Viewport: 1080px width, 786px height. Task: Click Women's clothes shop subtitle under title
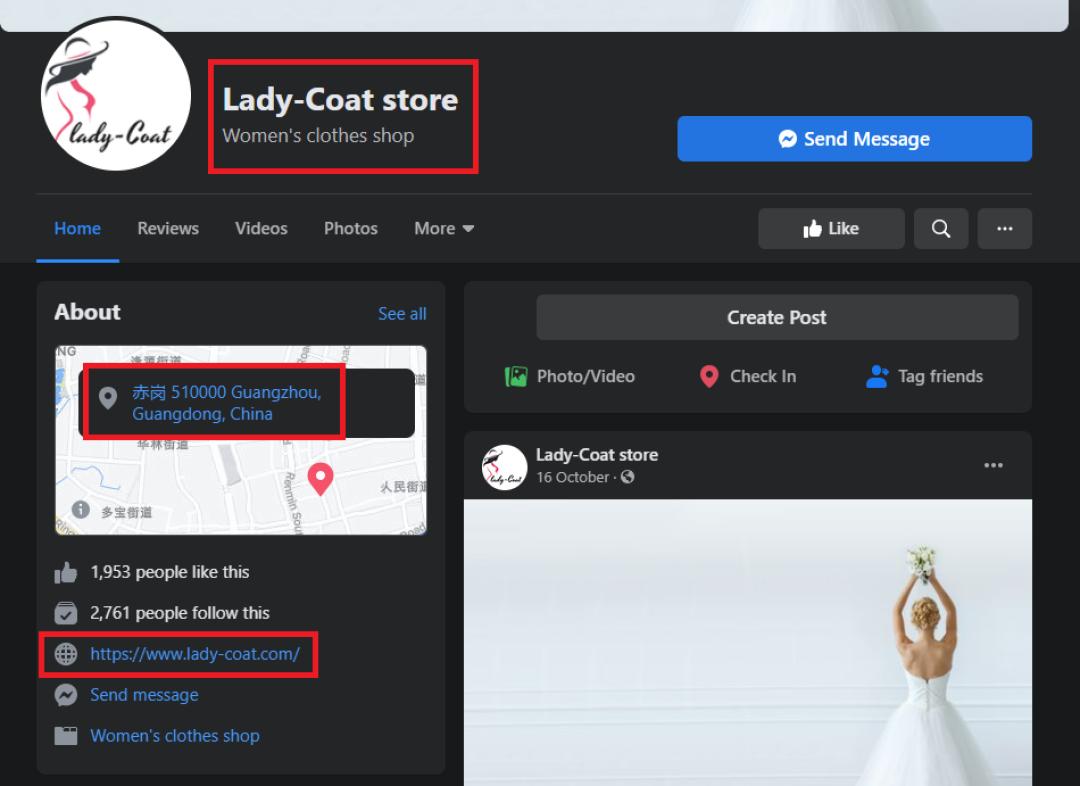coord(318,136)
